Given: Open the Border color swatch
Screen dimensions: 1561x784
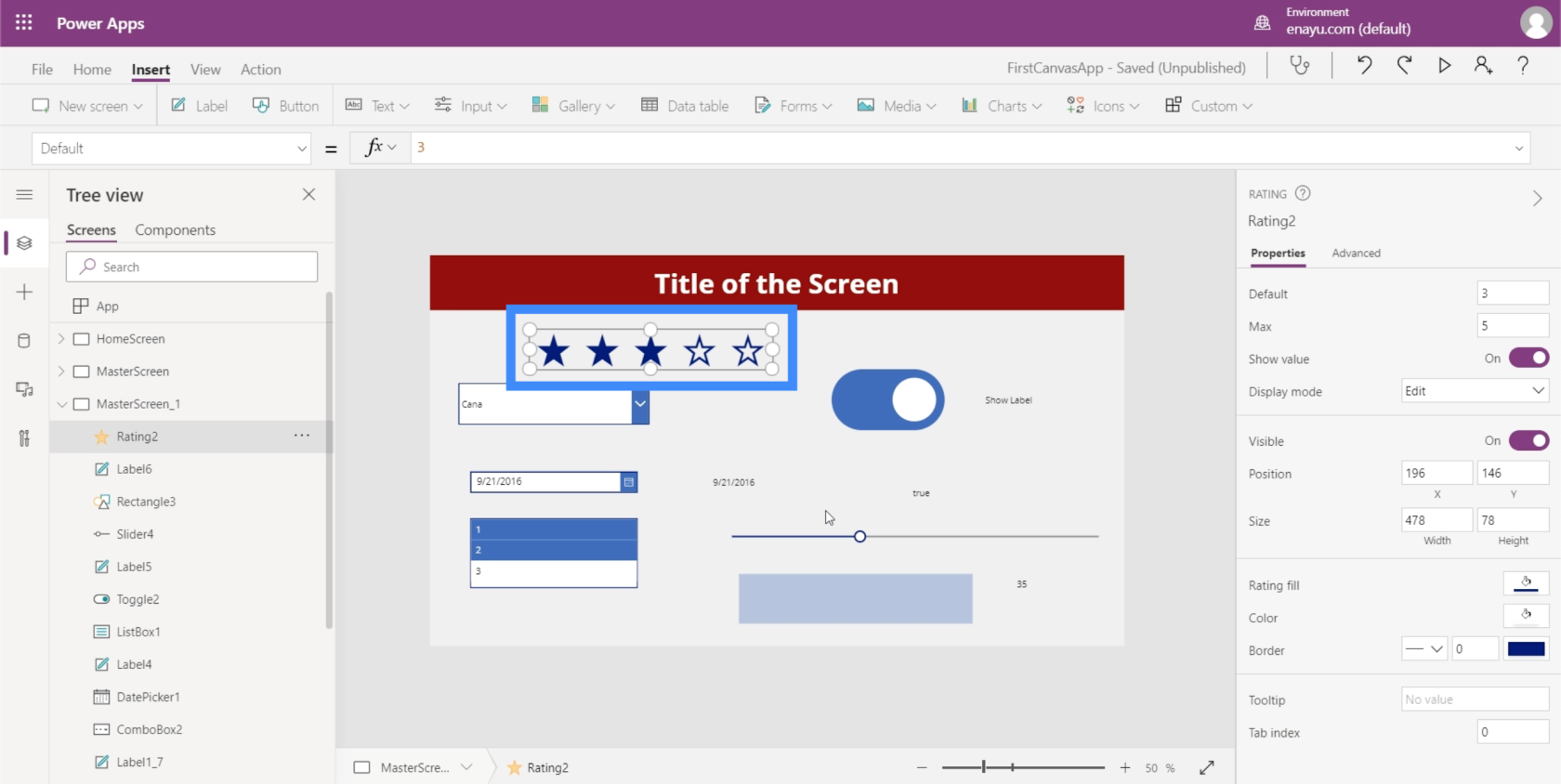Looking at the screenshot, I should tap(1526, 649).
